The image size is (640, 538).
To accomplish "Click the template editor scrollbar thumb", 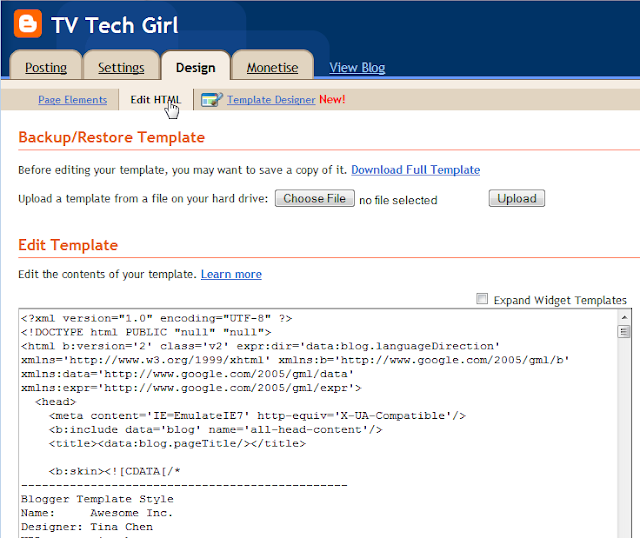I will coord(624,331).
